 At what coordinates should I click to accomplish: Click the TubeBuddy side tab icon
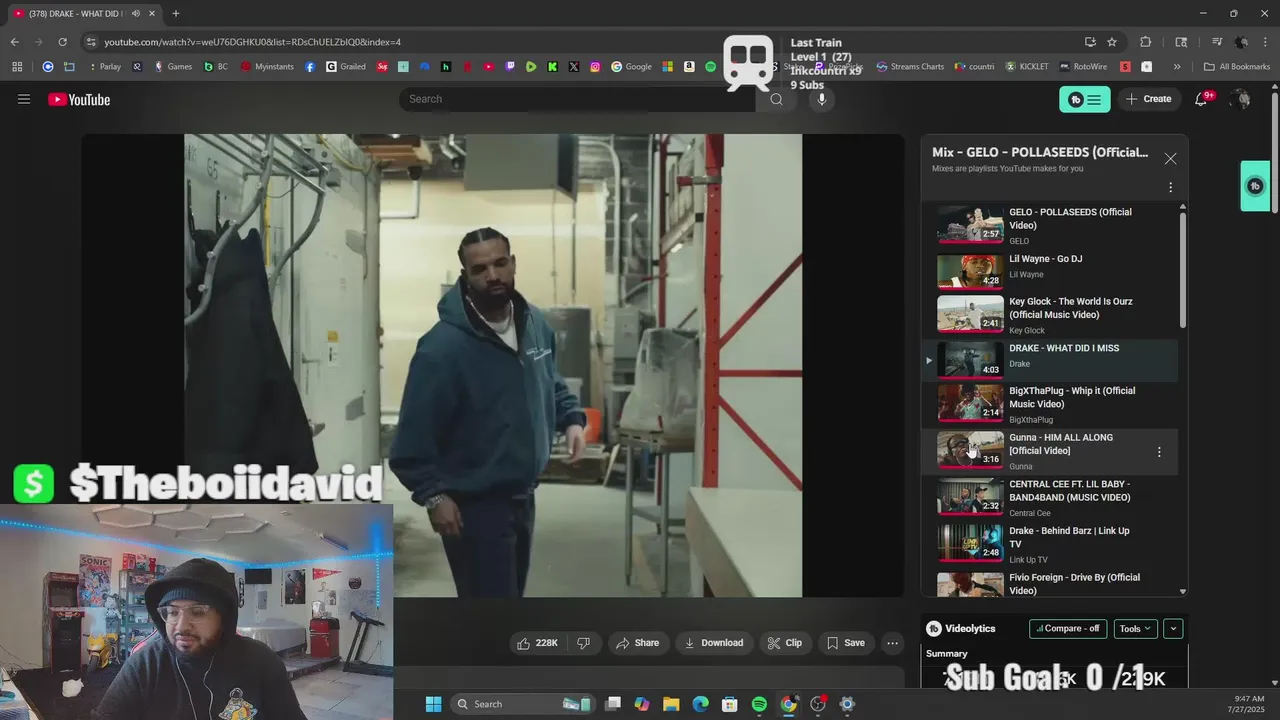[x=1255, y=186]
